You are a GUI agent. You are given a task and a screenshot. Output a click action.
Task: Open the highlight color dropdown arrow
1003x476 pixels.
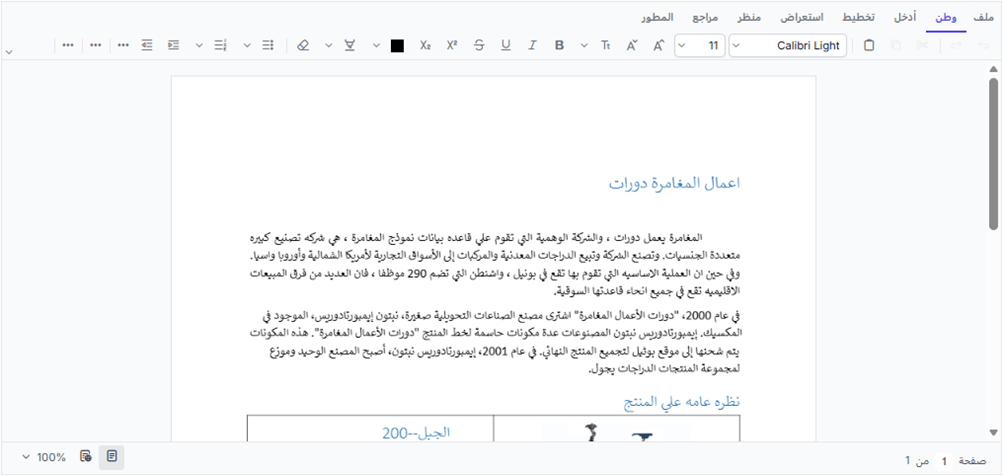pos(329,45)
